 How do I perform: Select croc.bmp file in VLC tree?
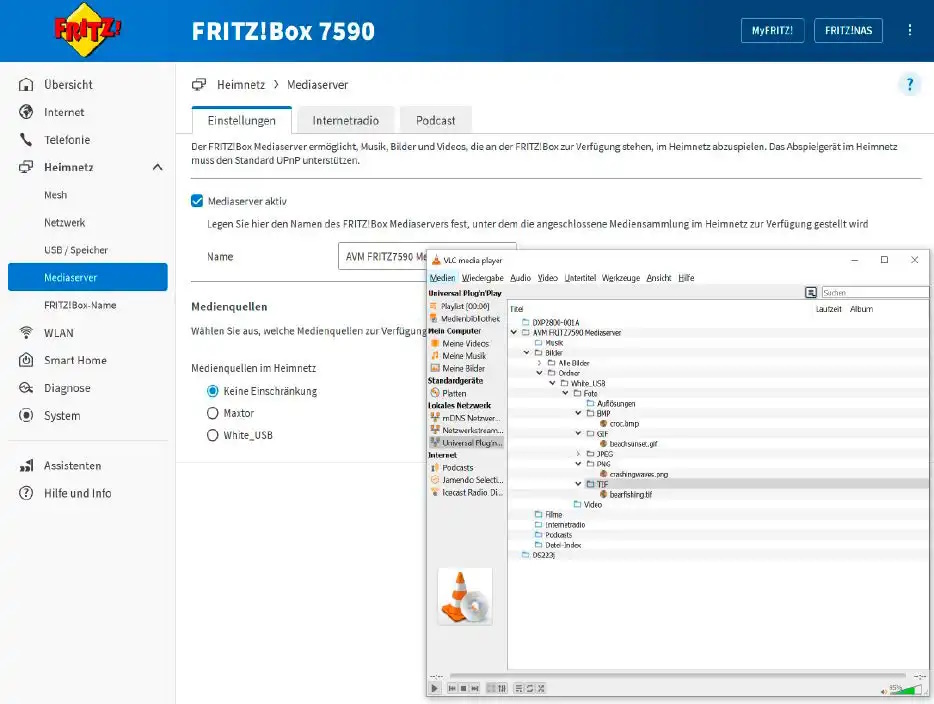[619, 423]
